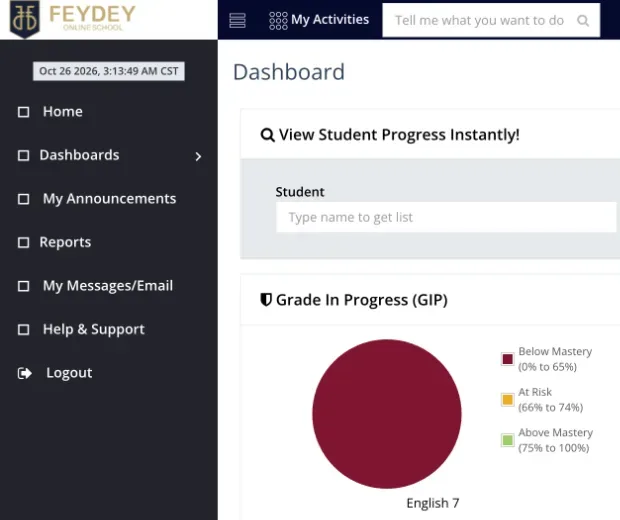Click the 'English 7' chart label
Image resolution: width=620 pixels, height=520 pixels.
[433, 503]
